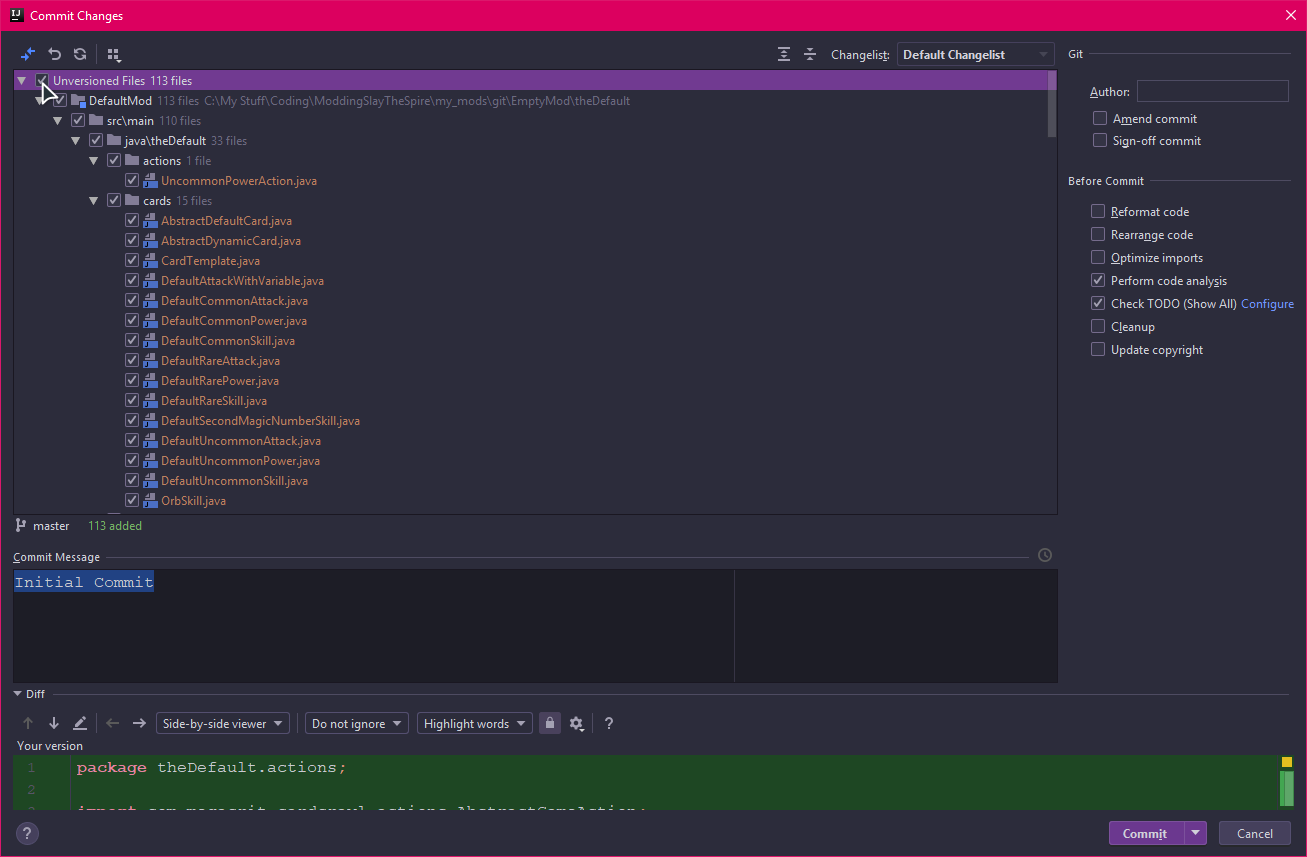Open the Configure TODO link

pos(1268,304)
